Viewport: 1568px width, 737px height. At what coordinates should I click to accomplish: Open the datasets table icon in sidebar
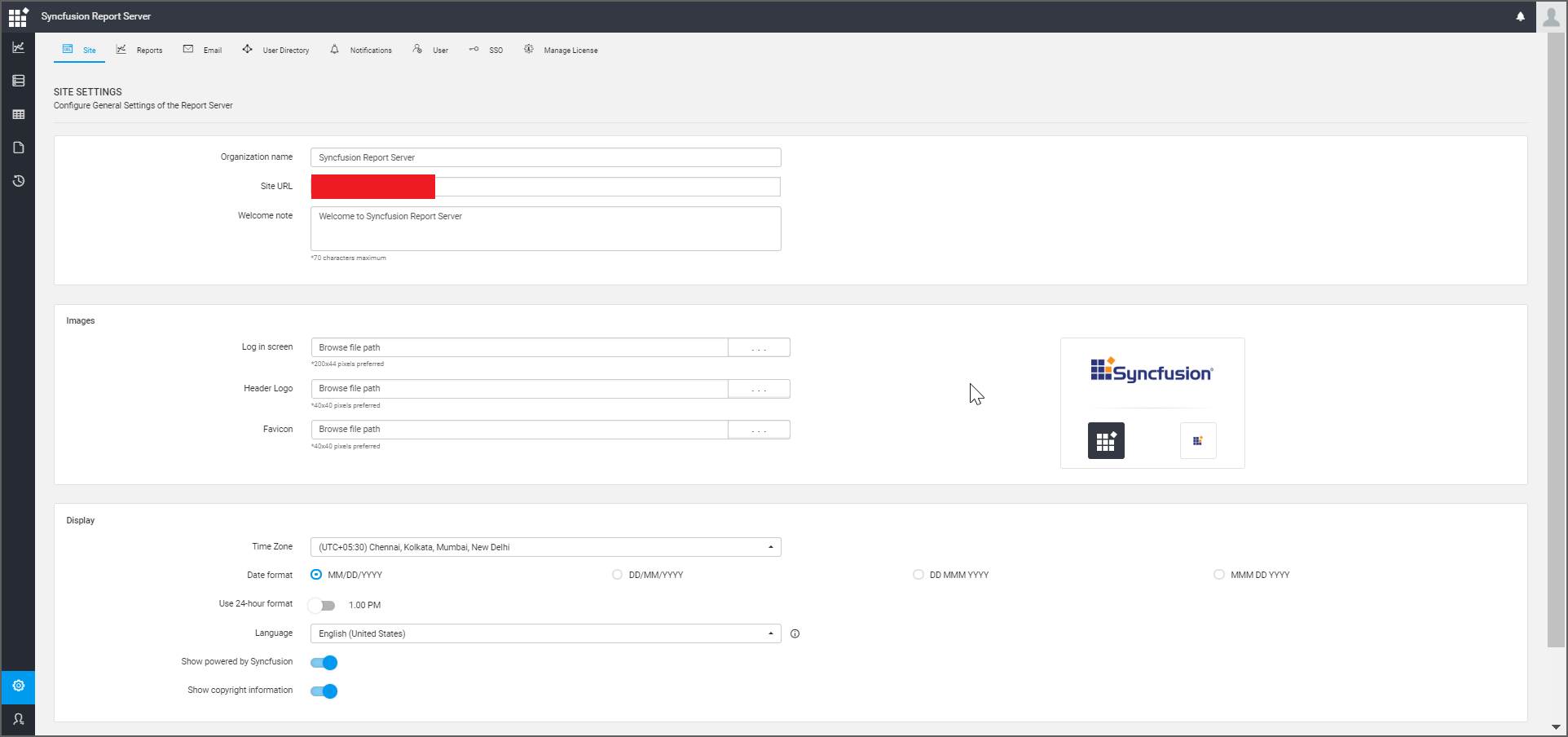(x=18, y=114)
